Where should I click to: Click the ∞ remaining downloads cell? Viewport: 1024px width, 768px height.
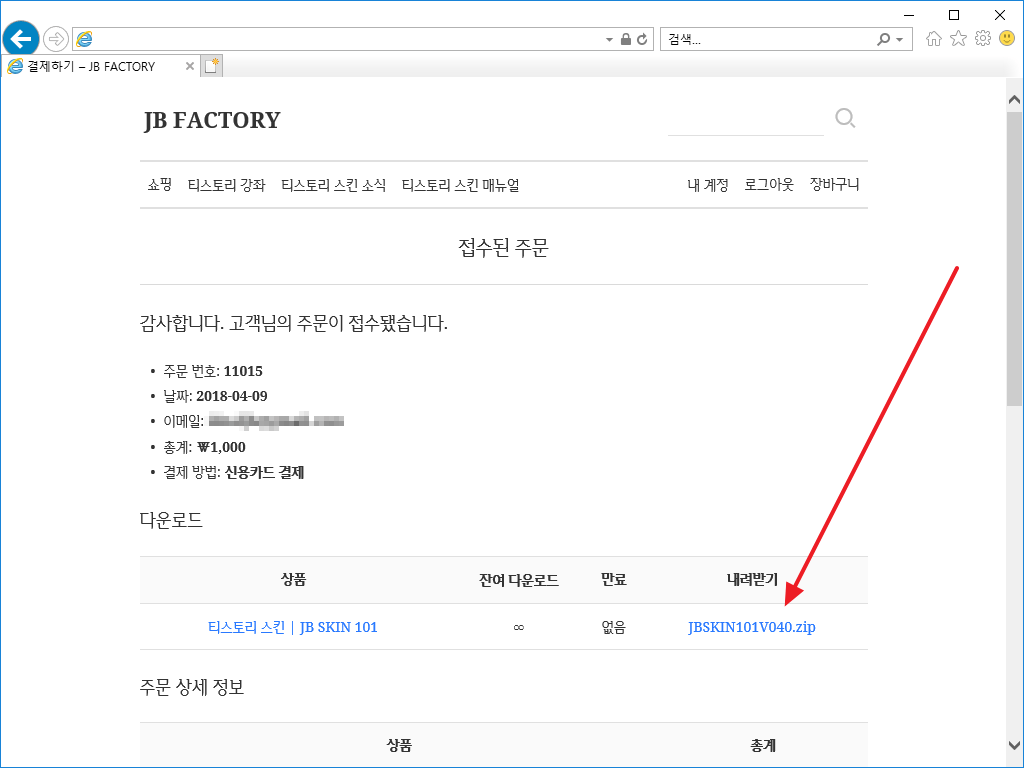coord(519,628)
